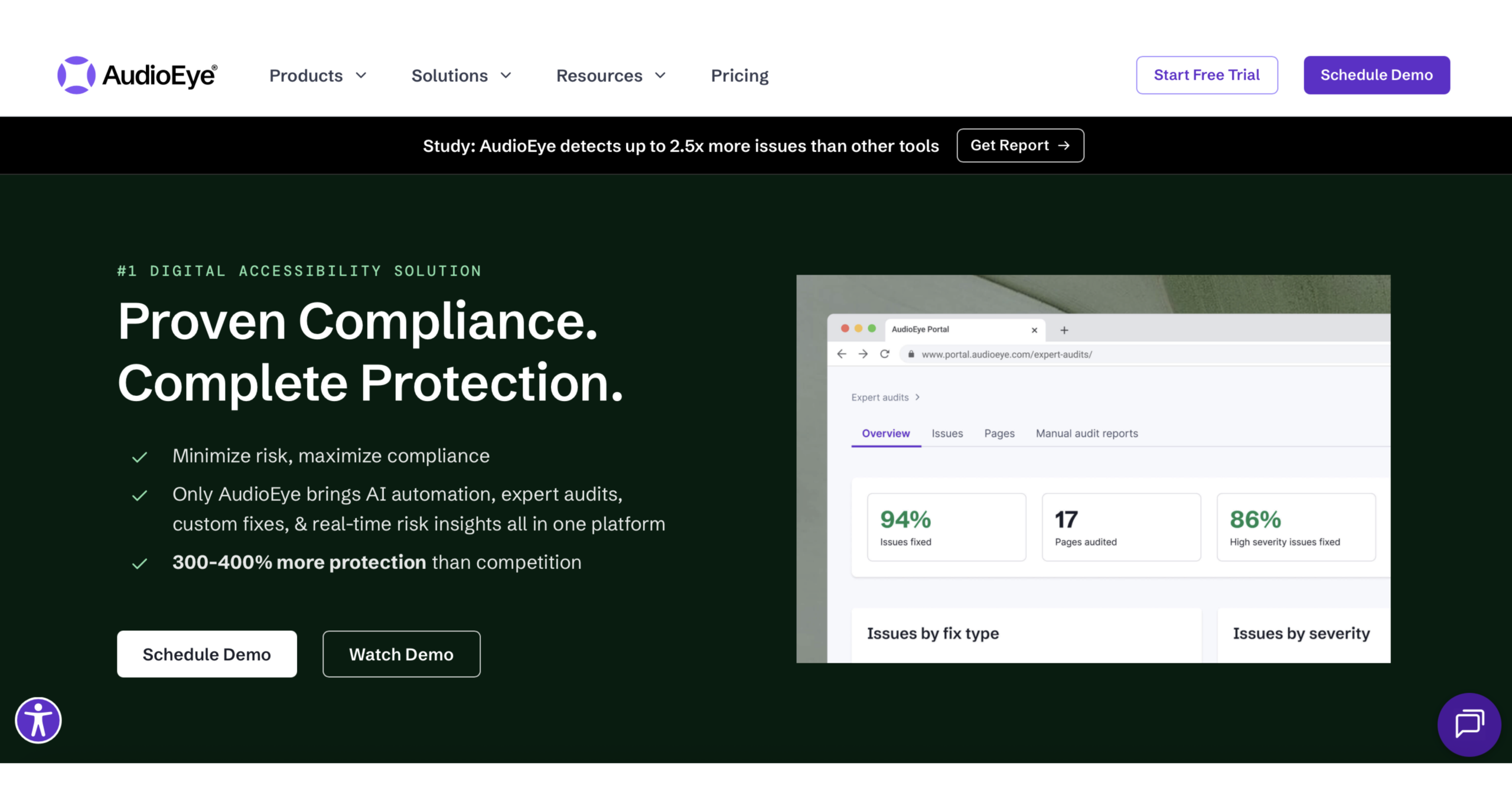1512x801 pixels.
Task: Click the Issues by fix type heading
Action: [933, 633]
